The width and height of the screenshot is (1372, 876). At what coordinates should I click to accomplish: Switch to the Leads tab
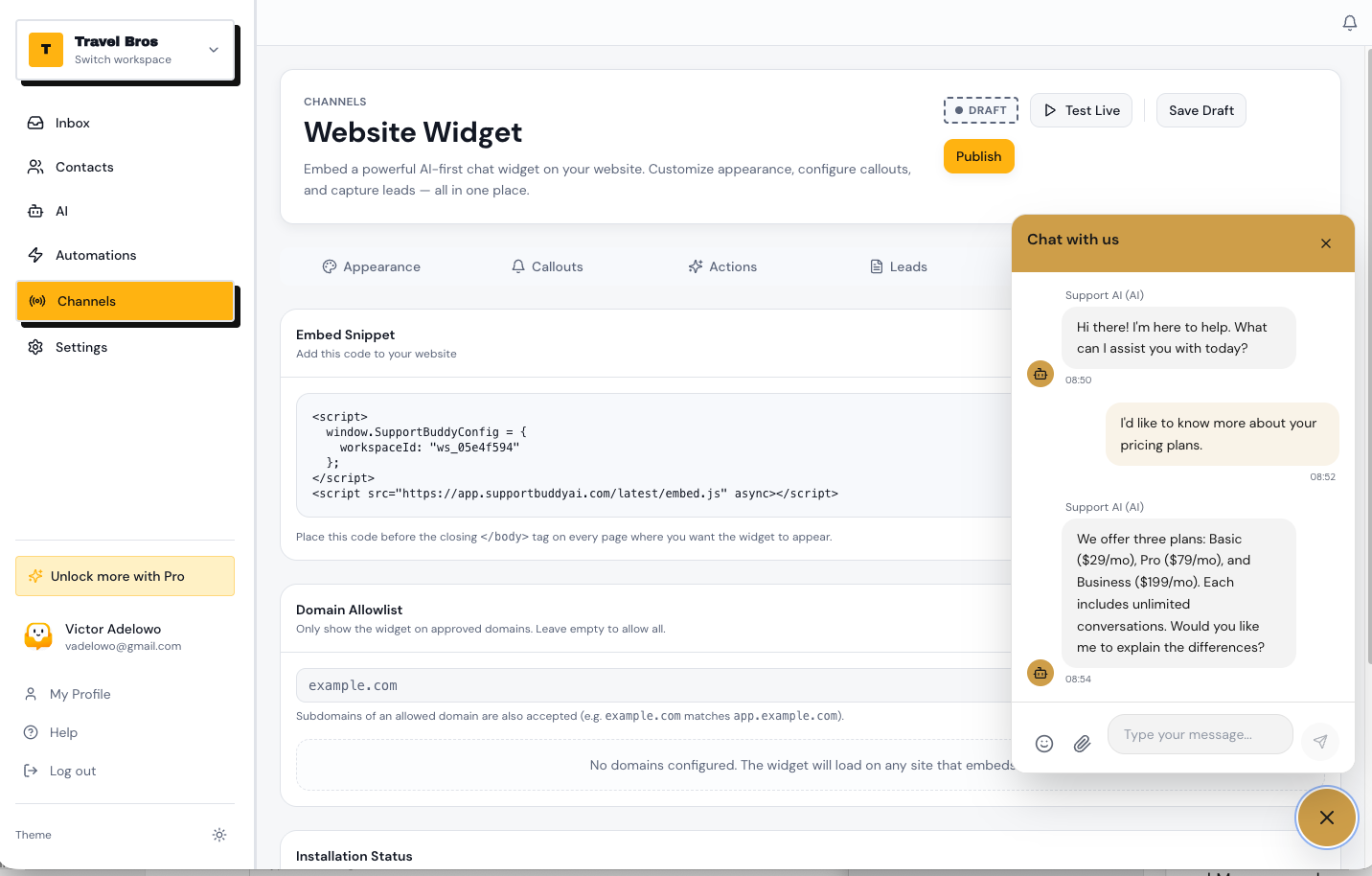899,266
